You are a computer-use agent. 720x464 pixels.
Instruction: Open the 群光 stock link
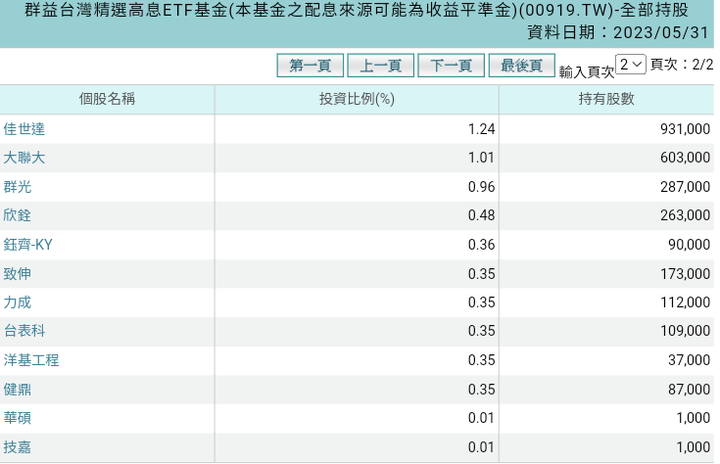point(17,187)
